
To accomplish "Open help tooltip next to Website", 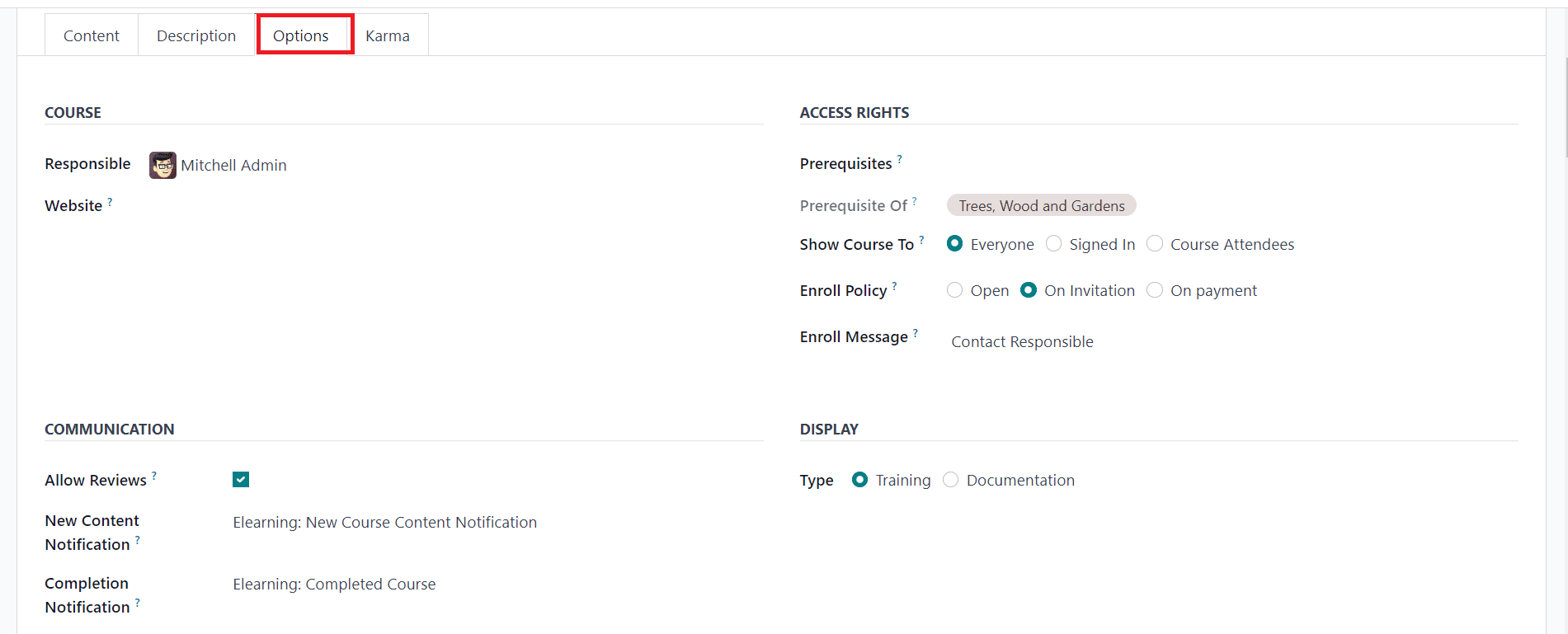I will pyautogui.click(x=110, y=201).
